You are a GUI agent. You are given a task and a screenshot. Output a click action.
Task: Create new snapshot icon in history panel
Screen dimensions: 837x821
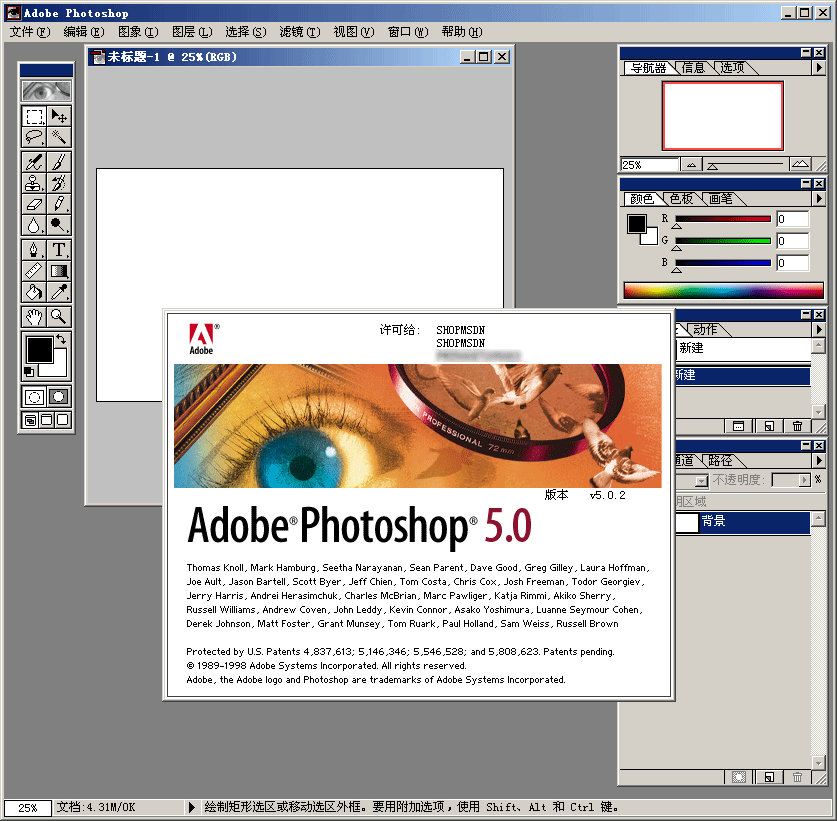[738, 425]
